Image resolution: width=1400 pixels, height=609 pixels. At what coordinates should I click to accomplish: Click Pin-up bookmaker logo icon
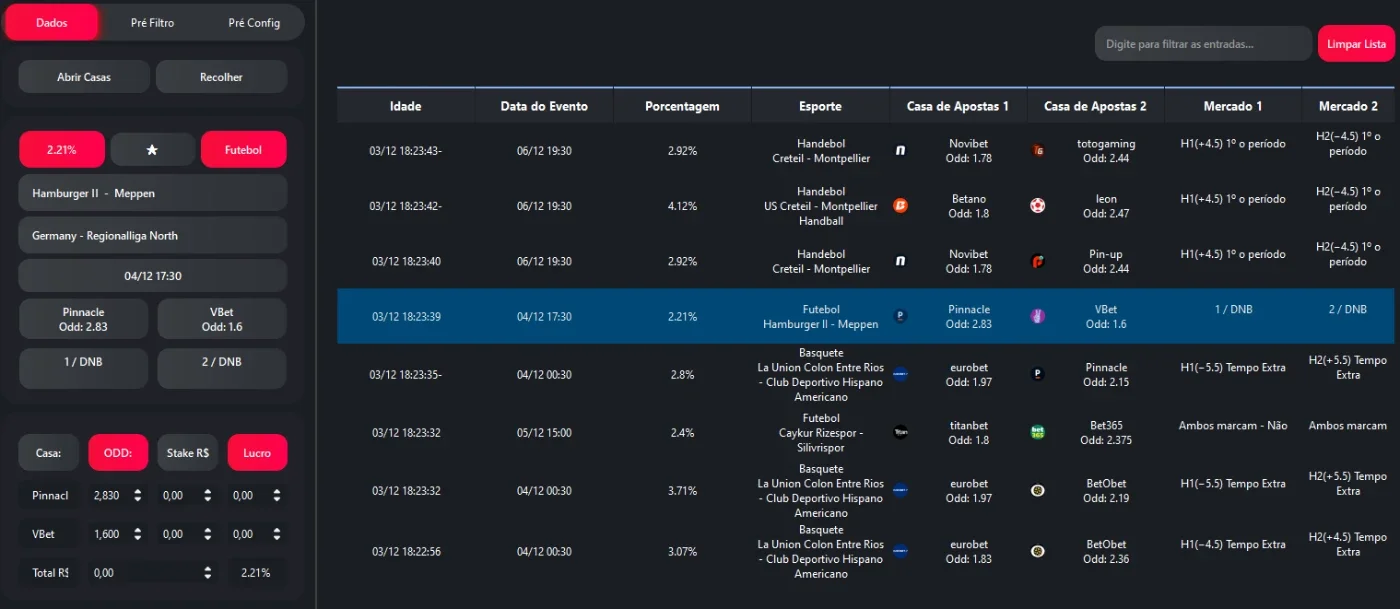click(x=1037, y=261)
